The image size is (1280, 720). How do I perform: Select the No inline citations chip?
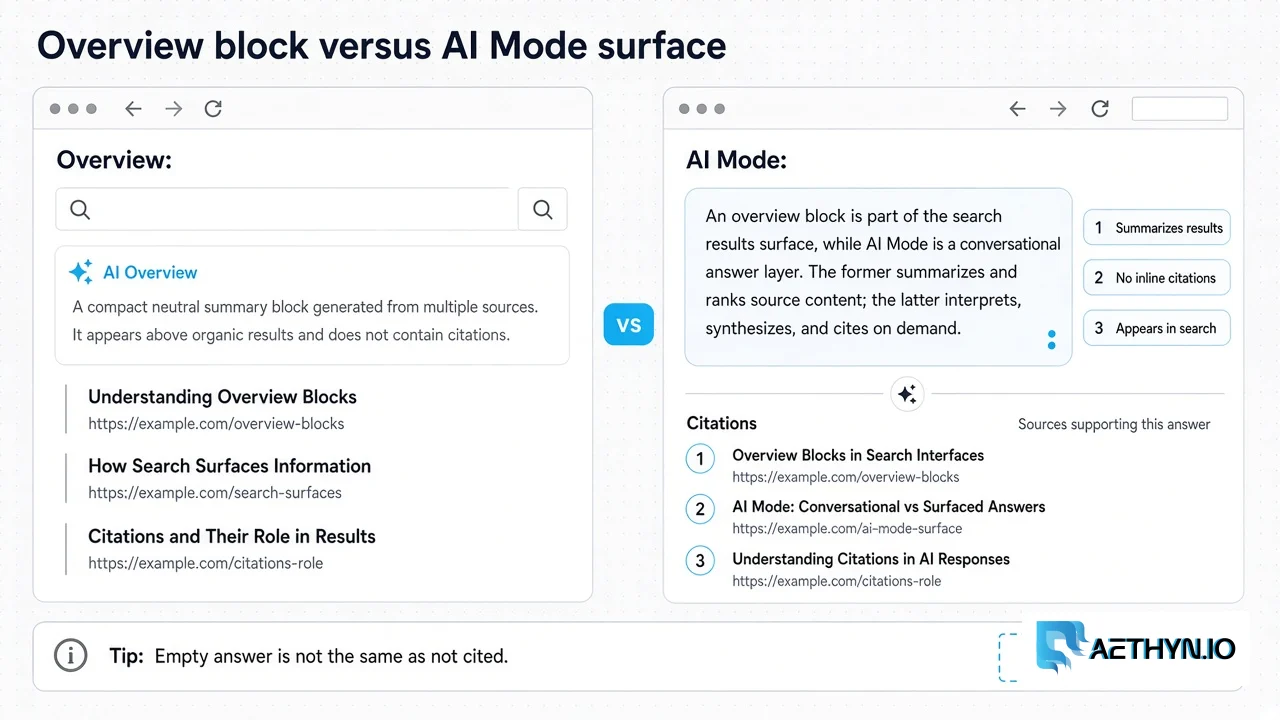pos(1157,278)
